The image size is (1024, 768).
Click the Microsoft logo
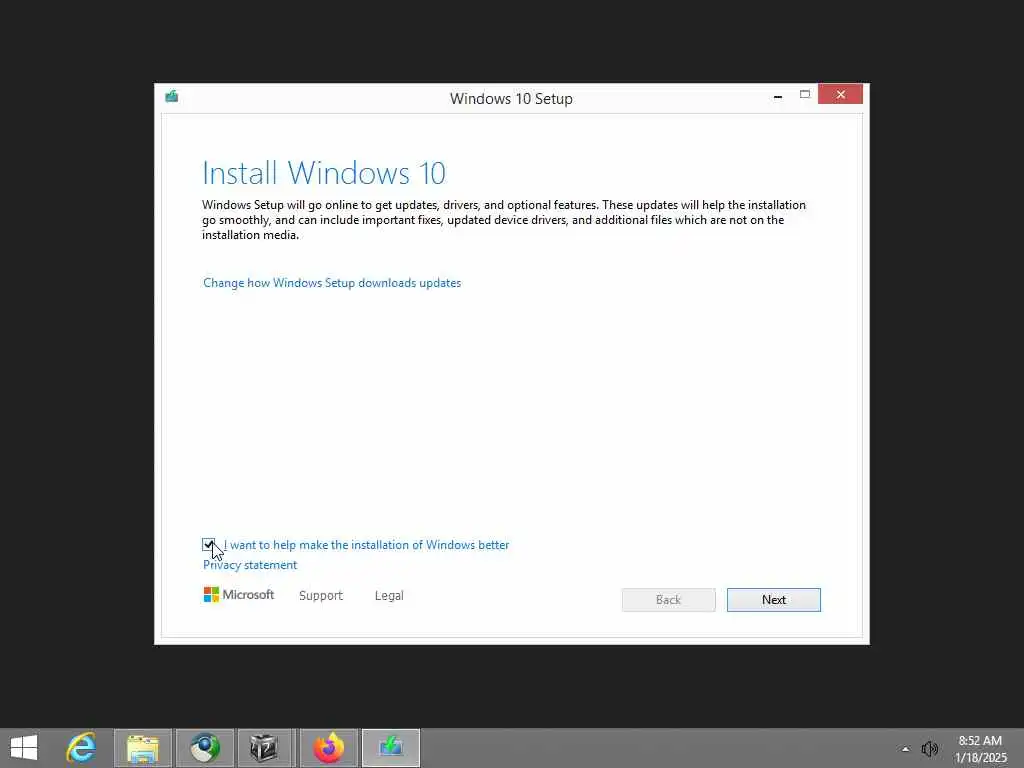pos(239,595)
